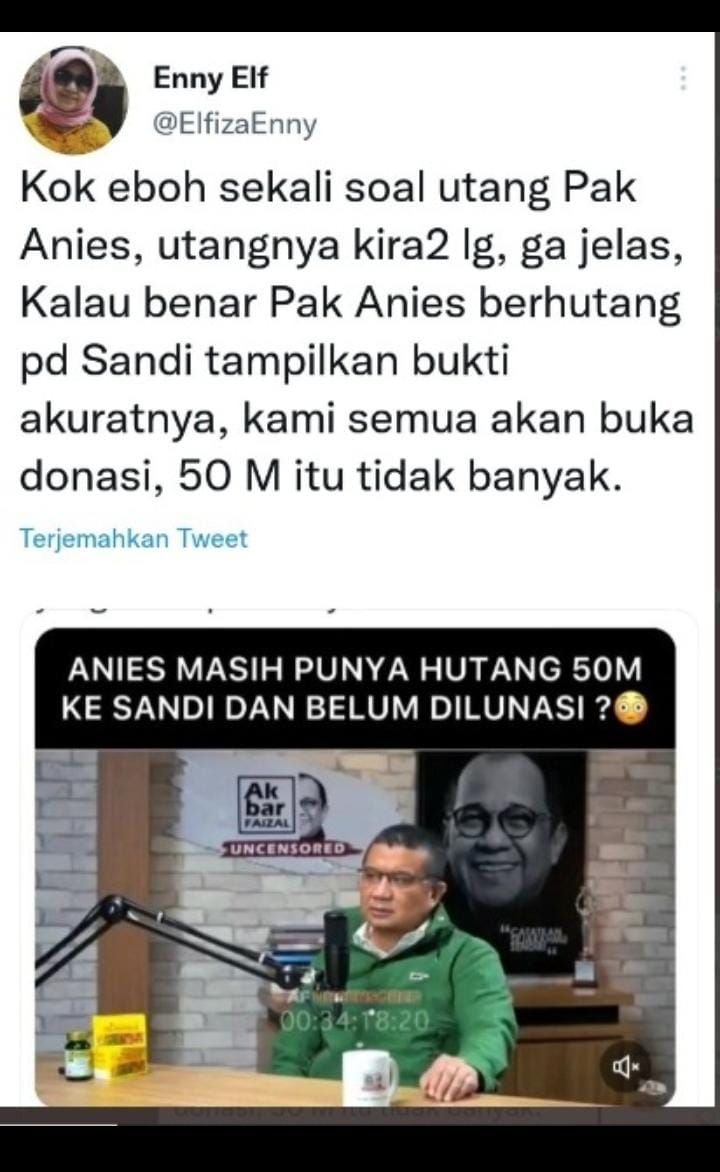
Task: Click the studio microphone on boom arm
Action: tap(336, 951)
